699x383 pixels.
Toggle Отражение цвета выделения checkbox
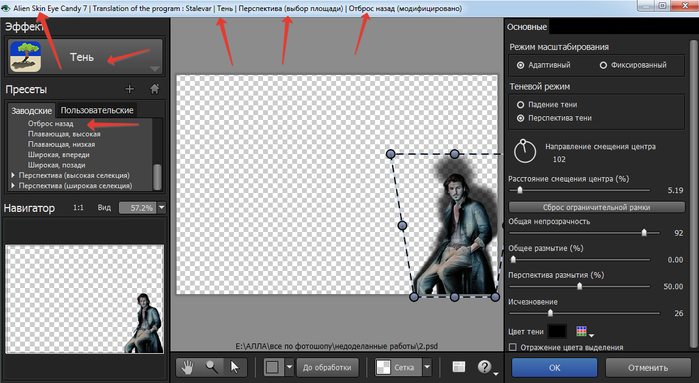[x=513, y=347]
